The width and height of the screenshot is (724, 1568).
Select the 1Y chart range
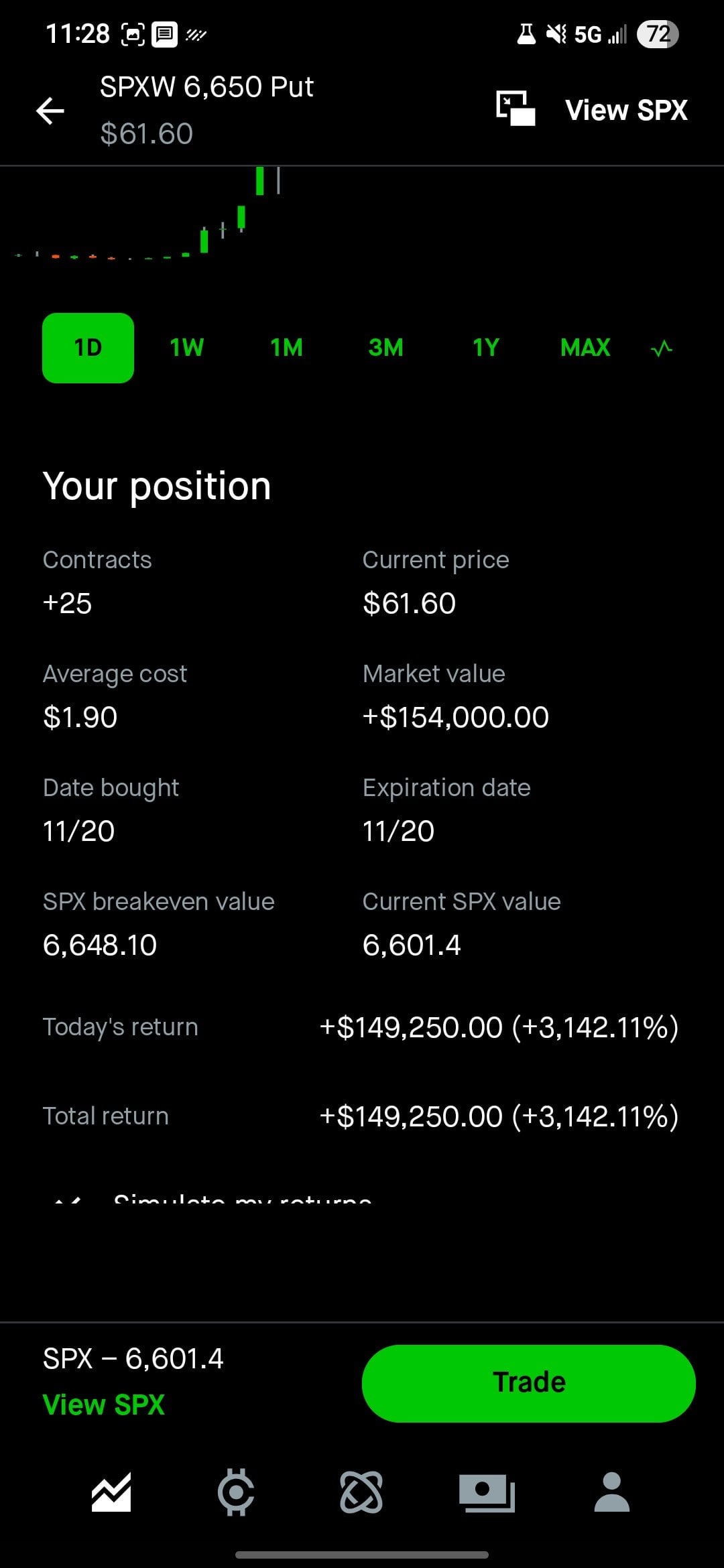tap(485, 348)
